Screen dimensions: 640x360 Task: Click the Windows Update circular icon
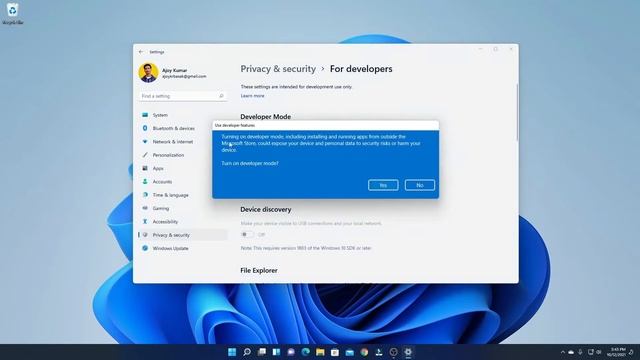(x=145, y=248)
